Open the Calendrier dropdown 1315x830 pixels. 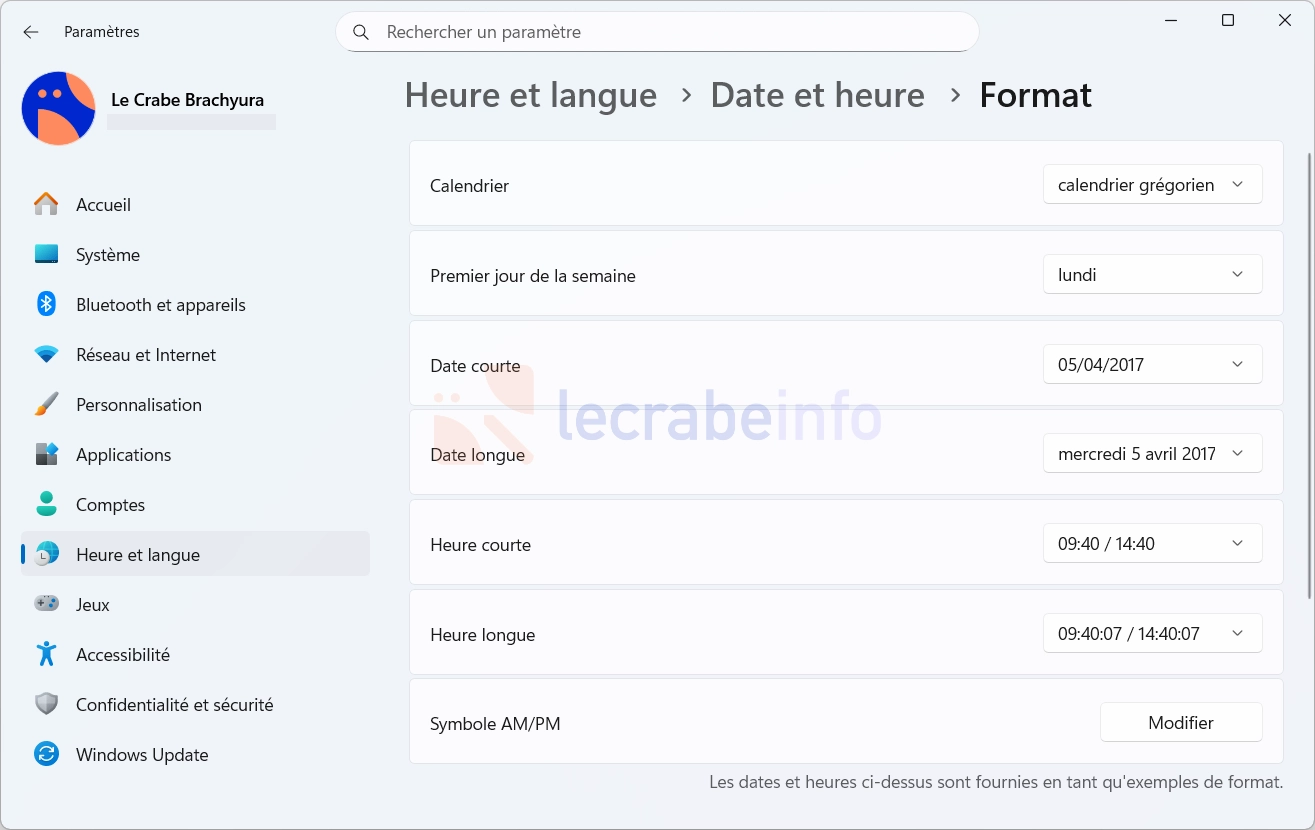tap(1152, 185)
